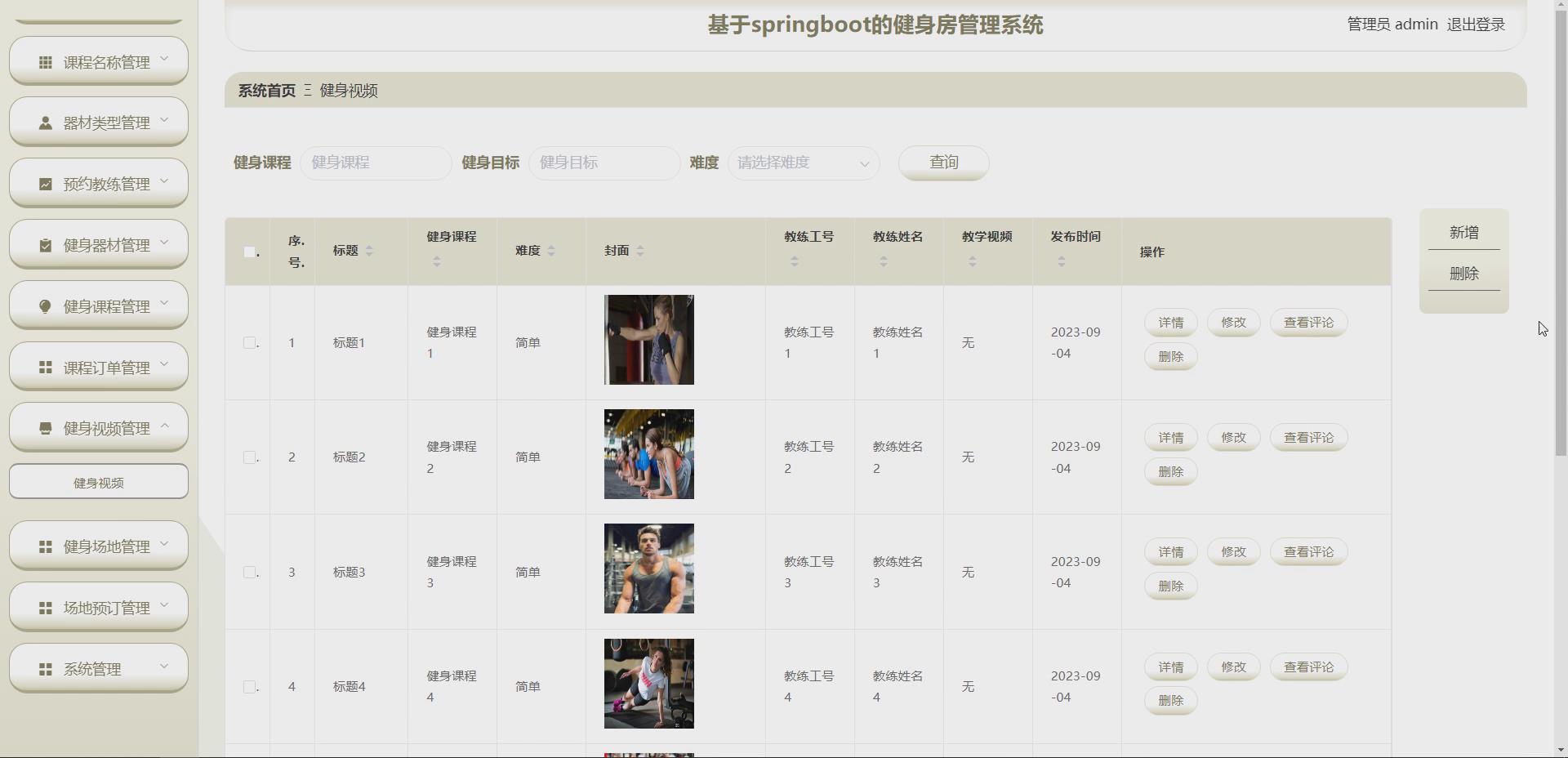This screenshot has width=1568, height=758.
Task: Check the row 2 标题2 checkbox
Action: [250, 457]
